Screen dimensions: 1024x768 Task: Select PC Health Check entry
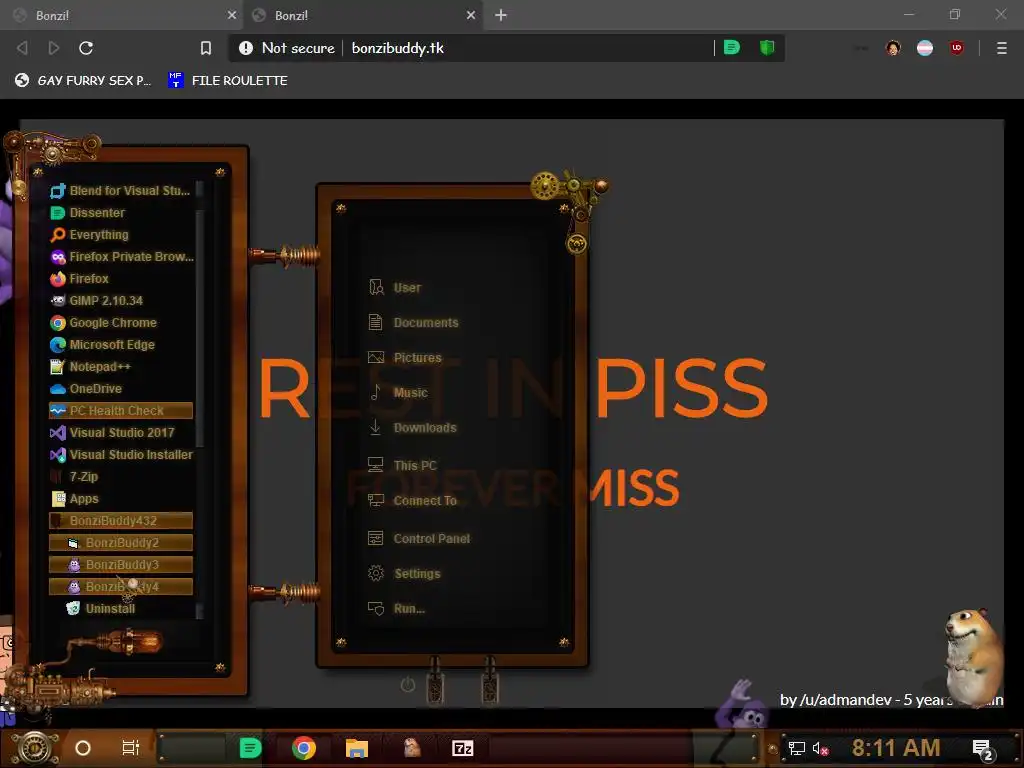click(120, 410)
